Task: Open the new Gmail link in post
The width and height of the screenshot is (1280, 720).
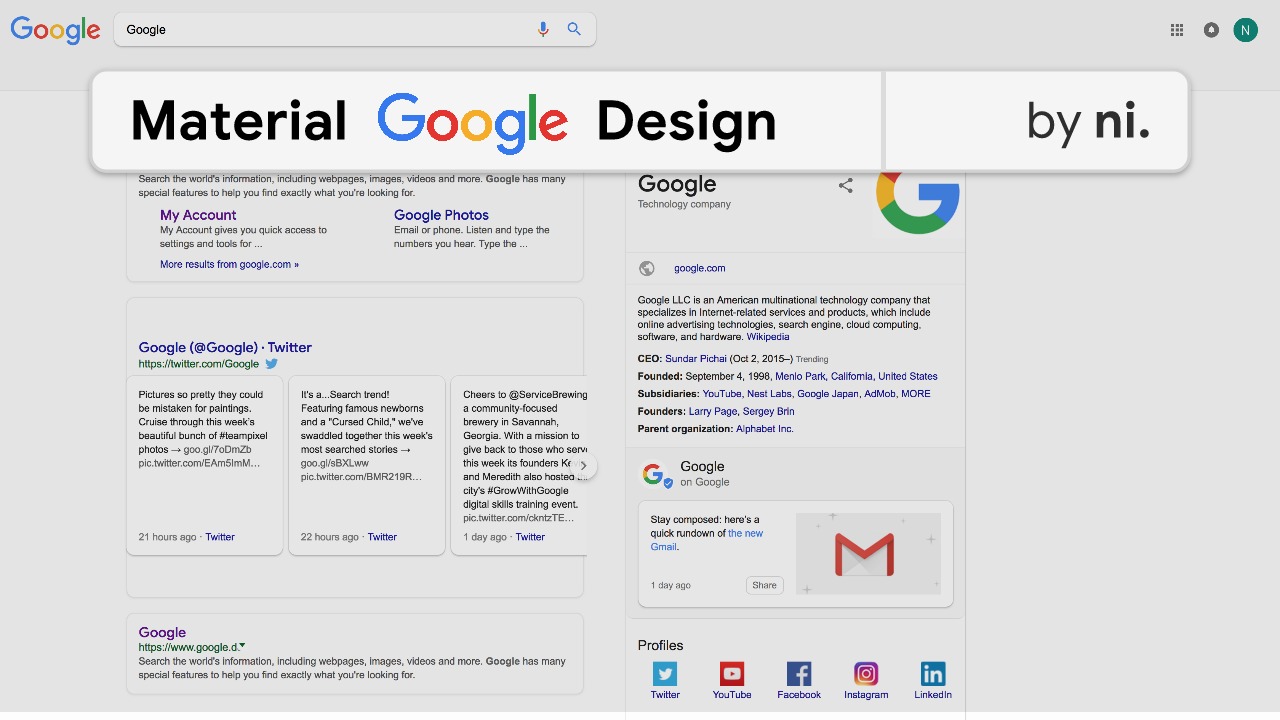Action: pyautogui.click(x=706, y=540)
